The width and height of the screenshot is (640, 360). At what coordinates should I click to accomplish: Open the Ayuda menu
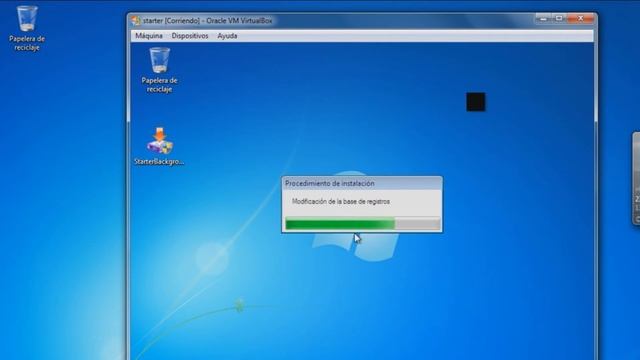point(227,36)
